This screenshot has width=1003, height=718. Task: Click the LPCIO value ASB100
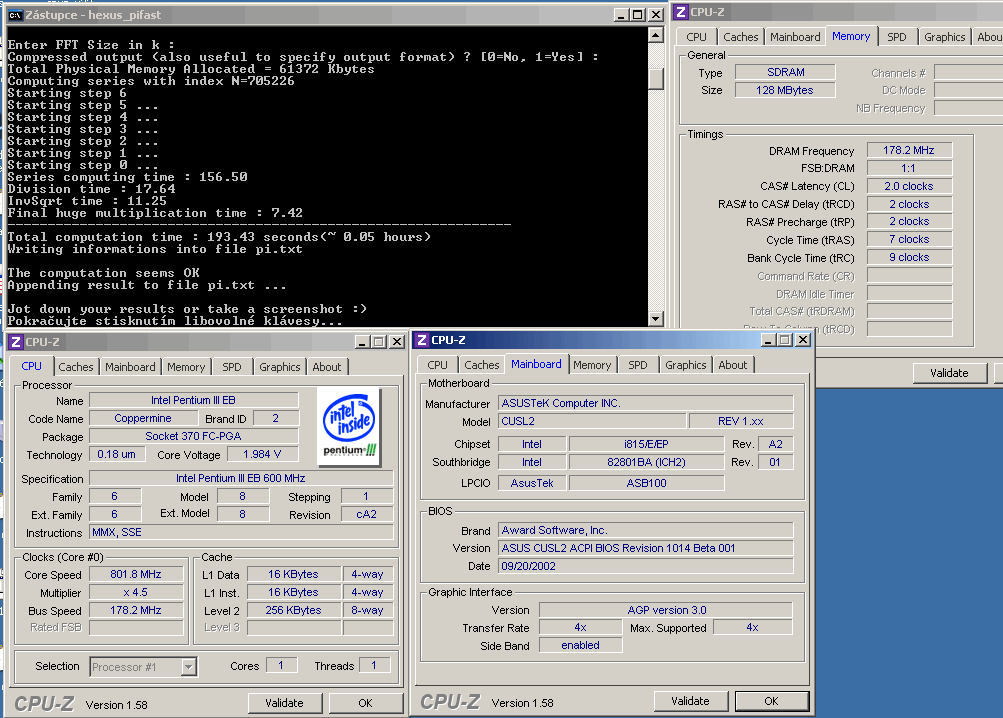[646, 483]
